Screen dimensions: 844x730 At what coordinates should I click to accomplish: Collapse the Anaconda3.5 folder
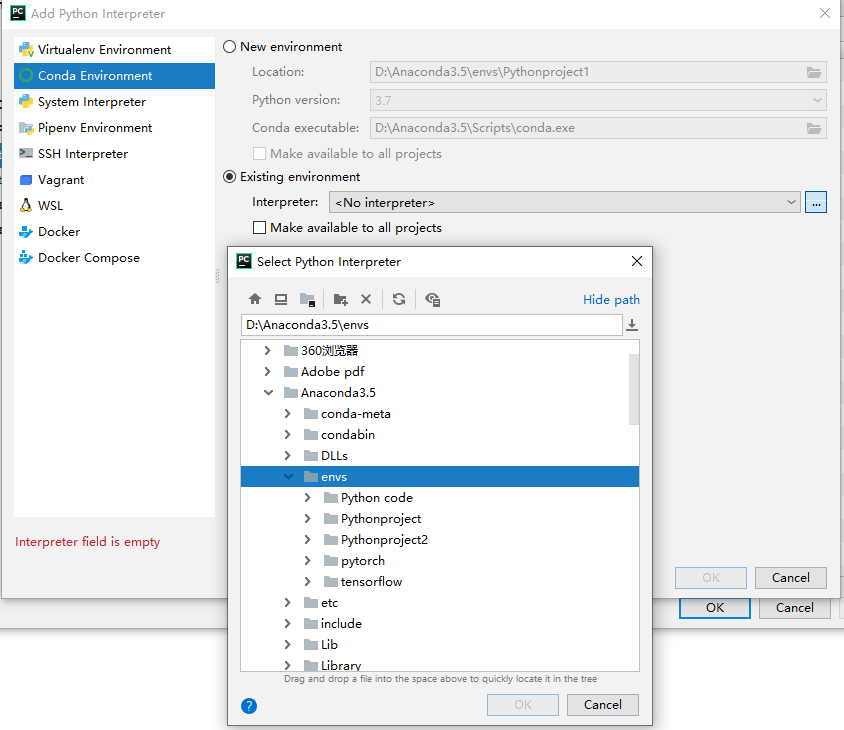[268, 392]
